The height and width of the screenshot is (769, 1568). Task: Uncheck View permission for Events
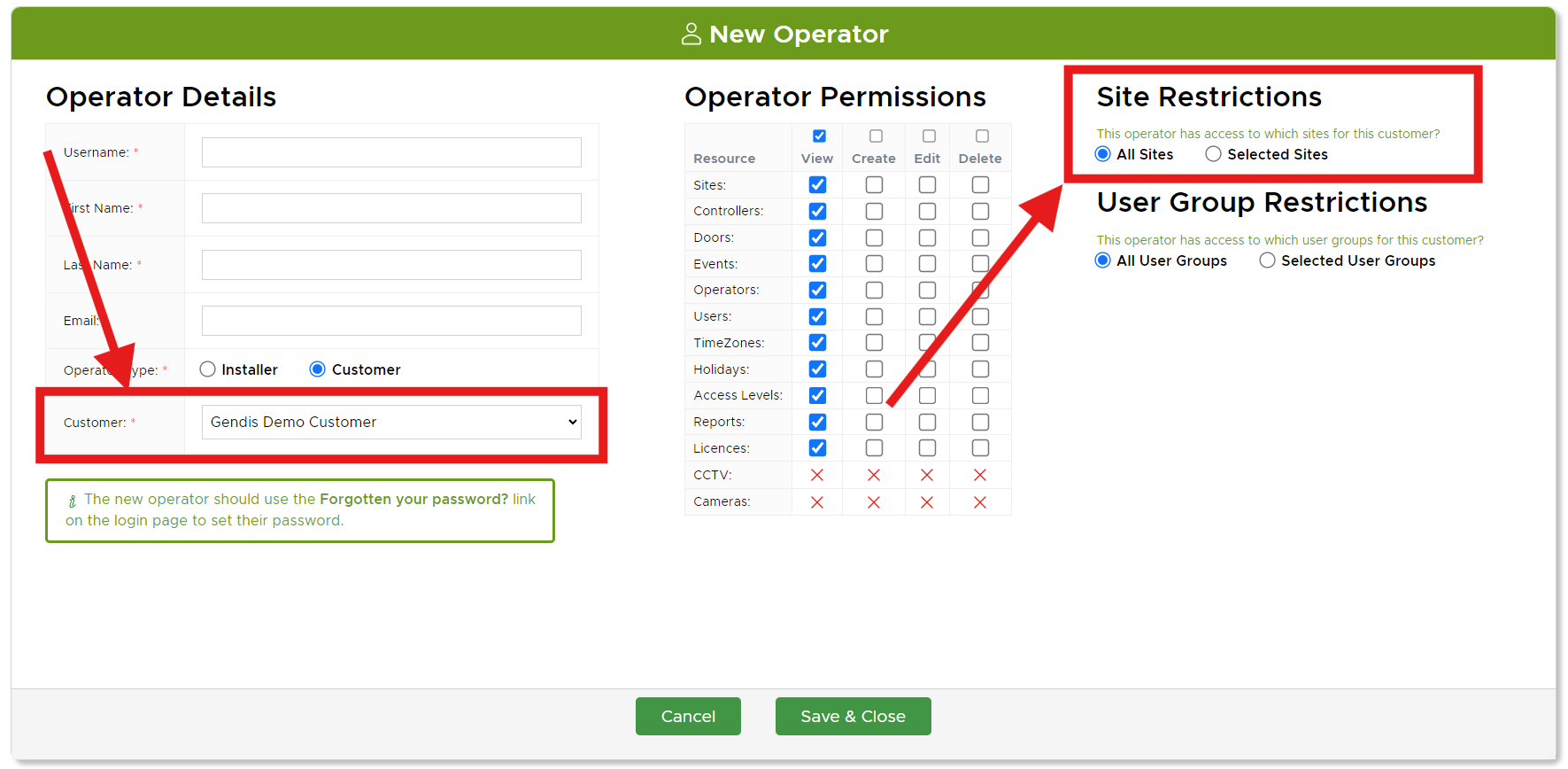(817, 264)
